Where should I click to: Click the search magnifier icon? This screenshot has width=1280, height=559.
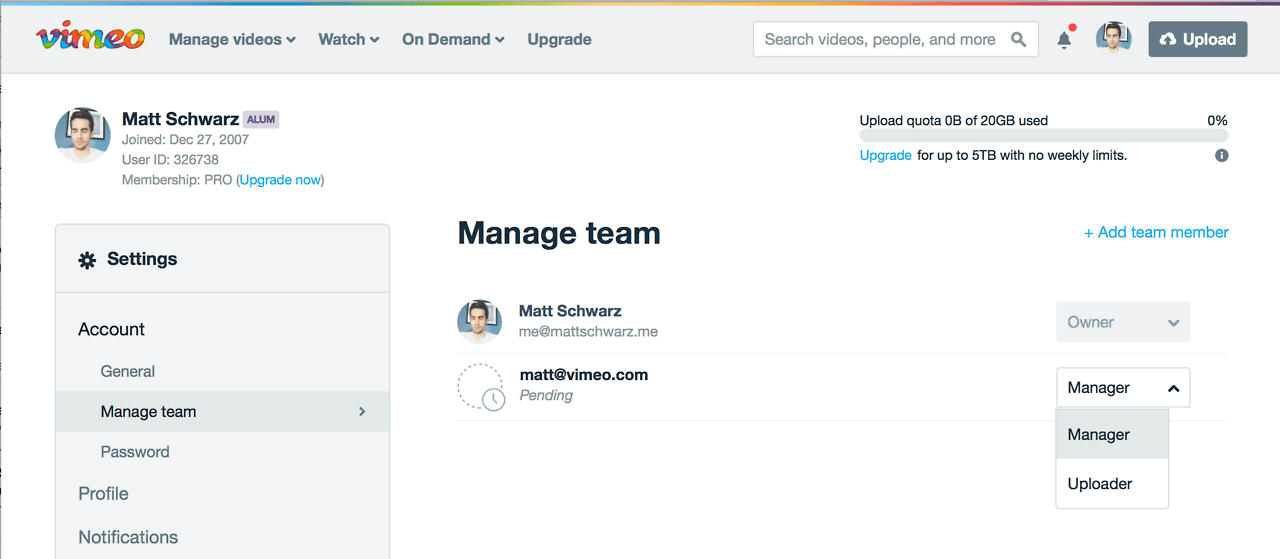pyautogui.click(x=1018, y=39)
